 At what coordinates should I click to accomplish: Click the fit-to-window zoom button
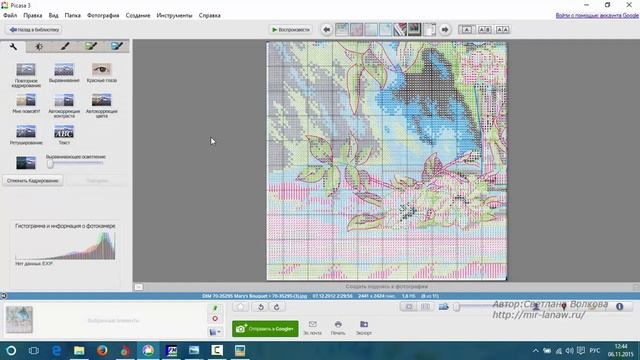click(409, 307)
